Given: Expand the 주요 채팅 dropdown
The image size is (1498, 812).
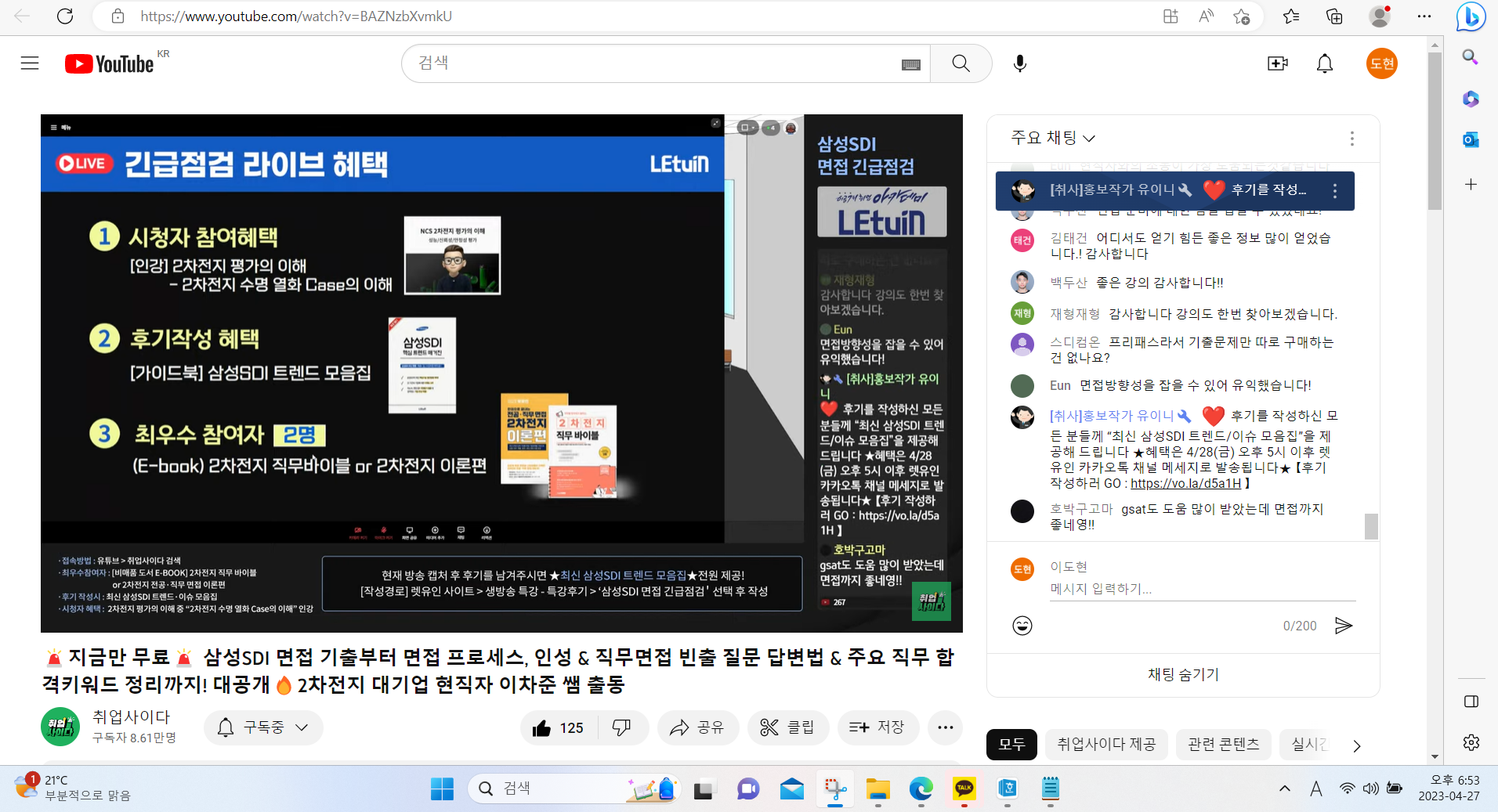Looking at the screenshot, I should [1052, 138].
